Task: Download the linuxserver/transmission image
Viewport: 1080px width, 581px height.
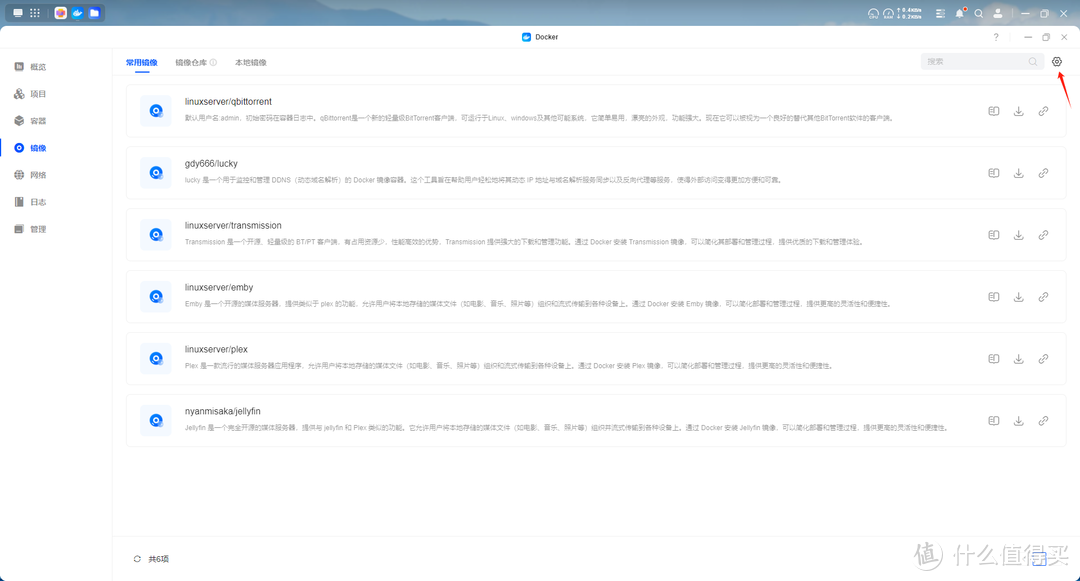Action: tap(1019, 235)
